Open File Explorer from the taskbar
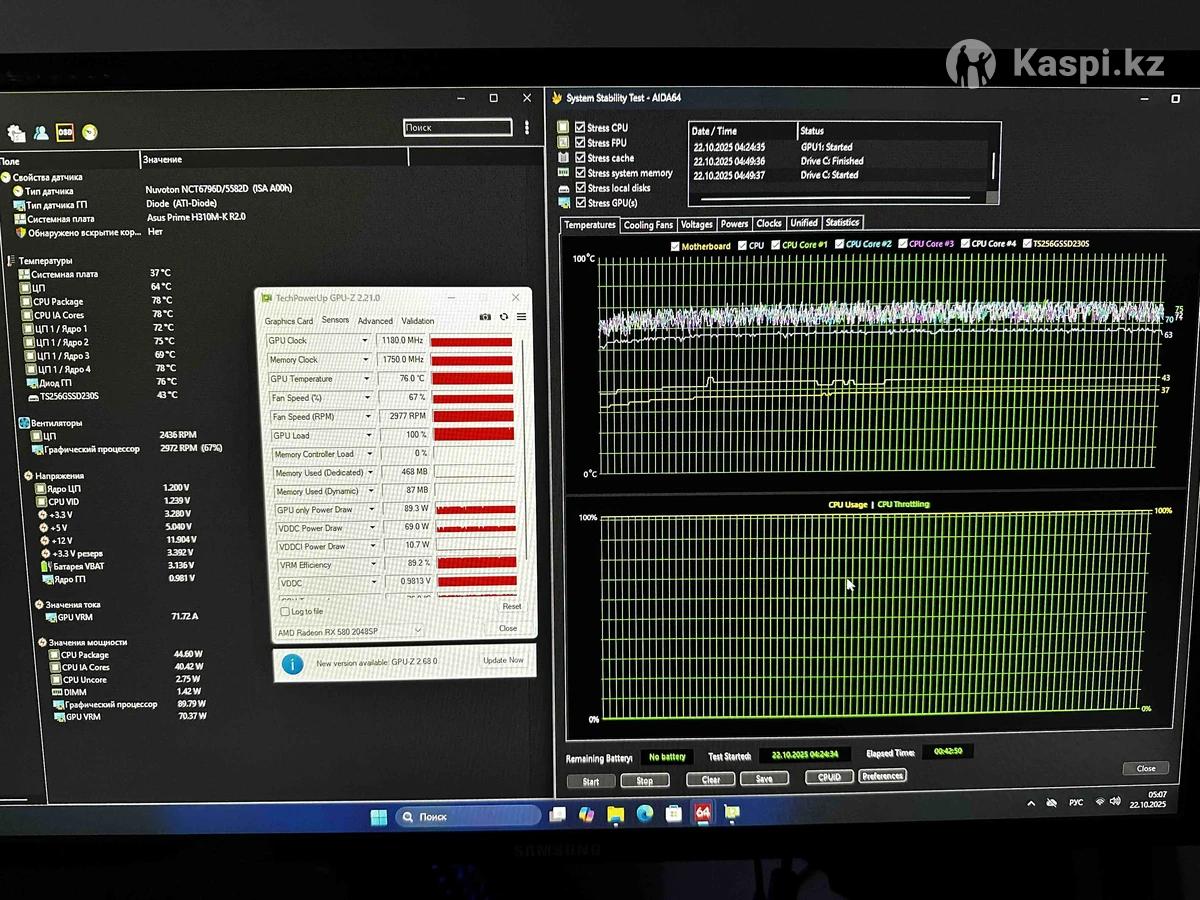The width and height of the screenshot is (1200, 900). click(x=615, y=814)
